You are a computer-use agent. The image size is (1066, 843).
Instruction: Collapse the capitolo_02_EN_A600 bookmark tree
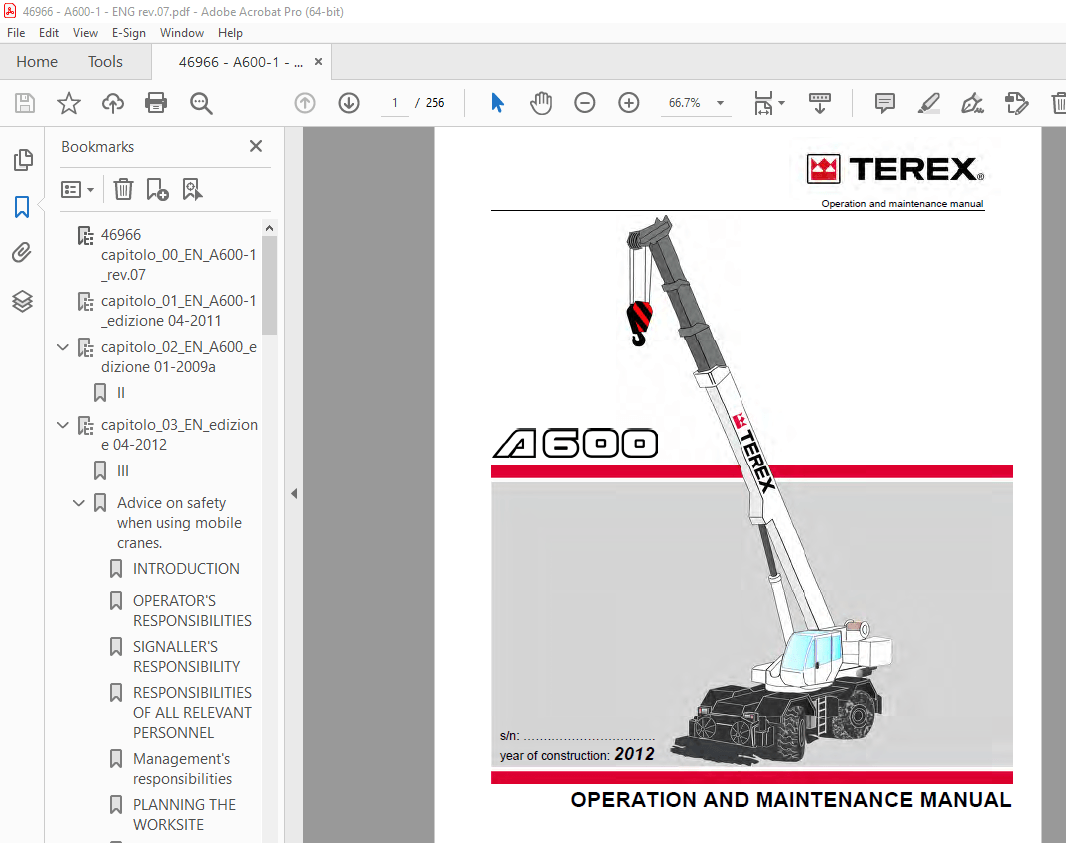(63, 347)
